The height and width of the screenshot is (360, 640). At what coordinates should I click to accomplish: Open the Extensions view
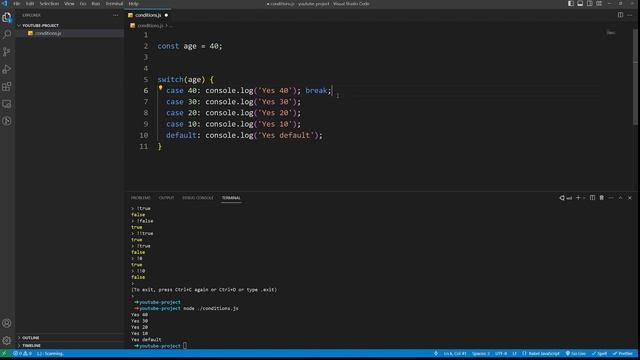[7, 87]
